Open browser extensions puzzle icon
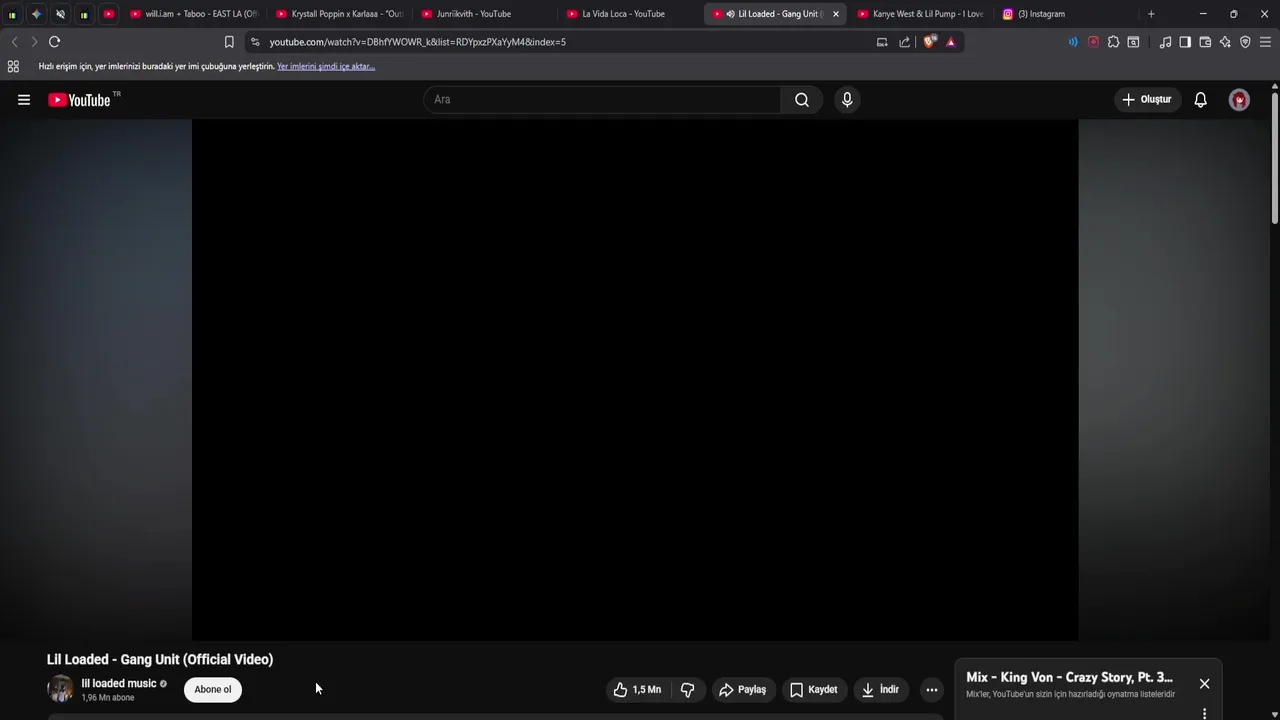This screenshot has height=720, width=1280. point(1113,42)
